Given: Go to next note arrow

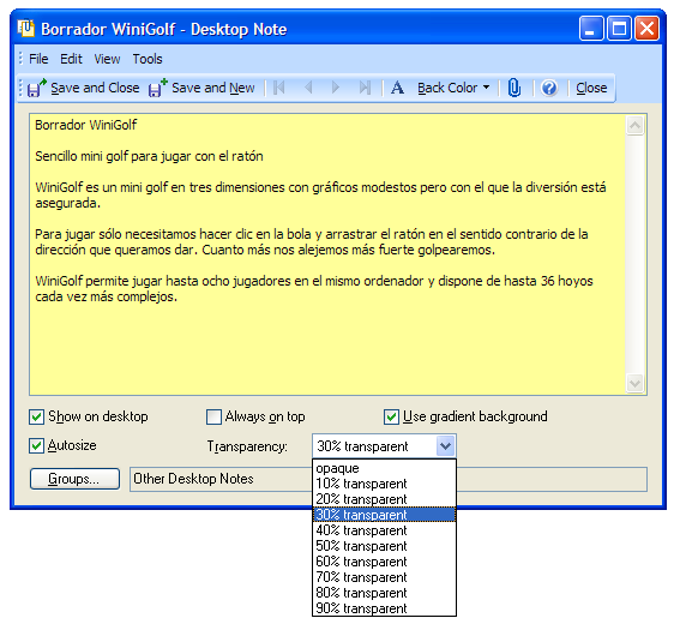Looking at the screenshot, I should (335, 88).
